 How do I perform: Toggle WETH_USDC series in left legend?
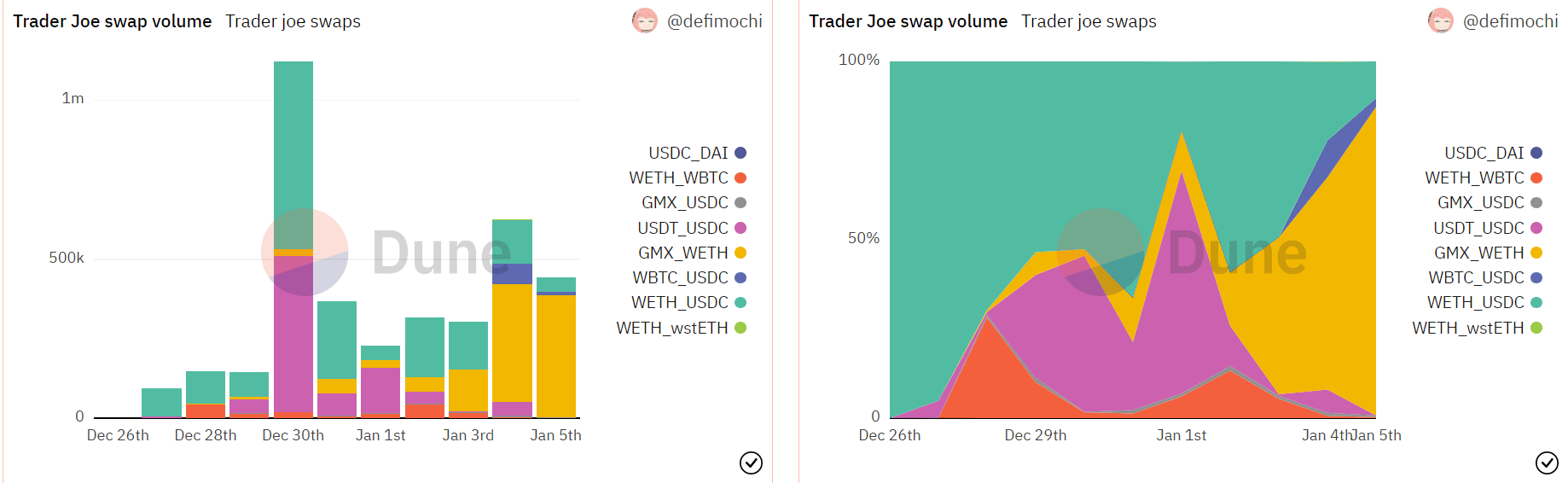(x=688, y=302)
